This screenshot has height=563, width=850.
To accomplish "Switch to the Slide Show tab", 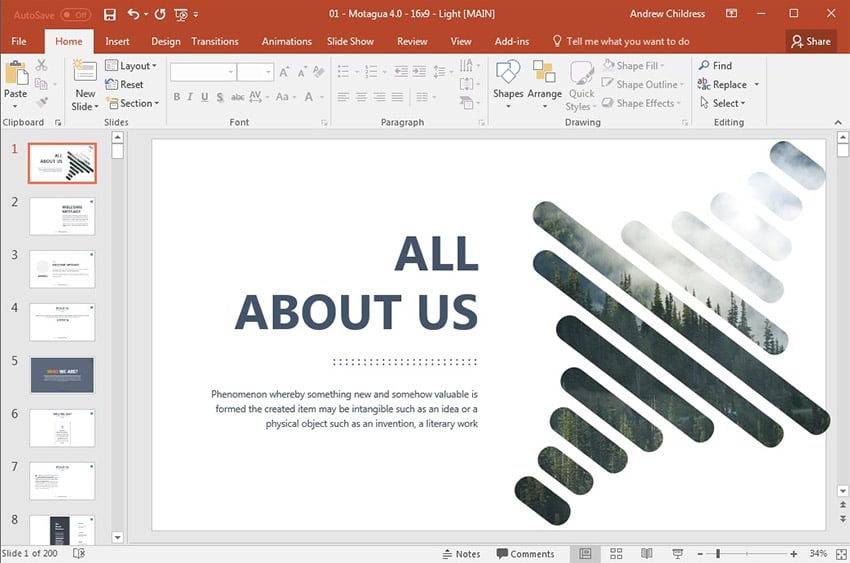I will 350,41.
